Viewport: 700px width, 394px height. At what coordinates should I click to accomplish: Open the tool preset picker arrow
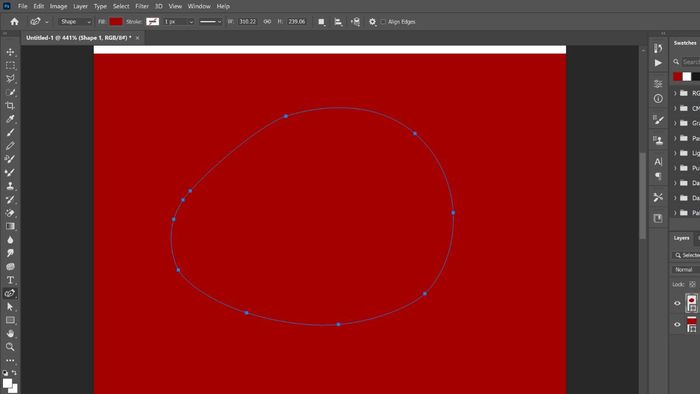coord(46,22)
